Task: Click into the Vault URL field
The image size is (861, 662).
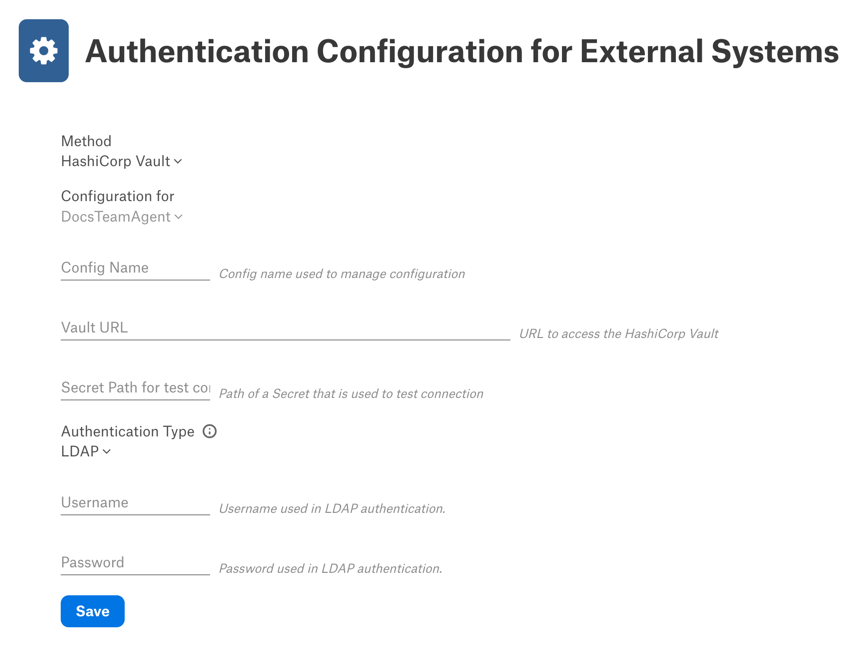Action: [x=286, y=328]
